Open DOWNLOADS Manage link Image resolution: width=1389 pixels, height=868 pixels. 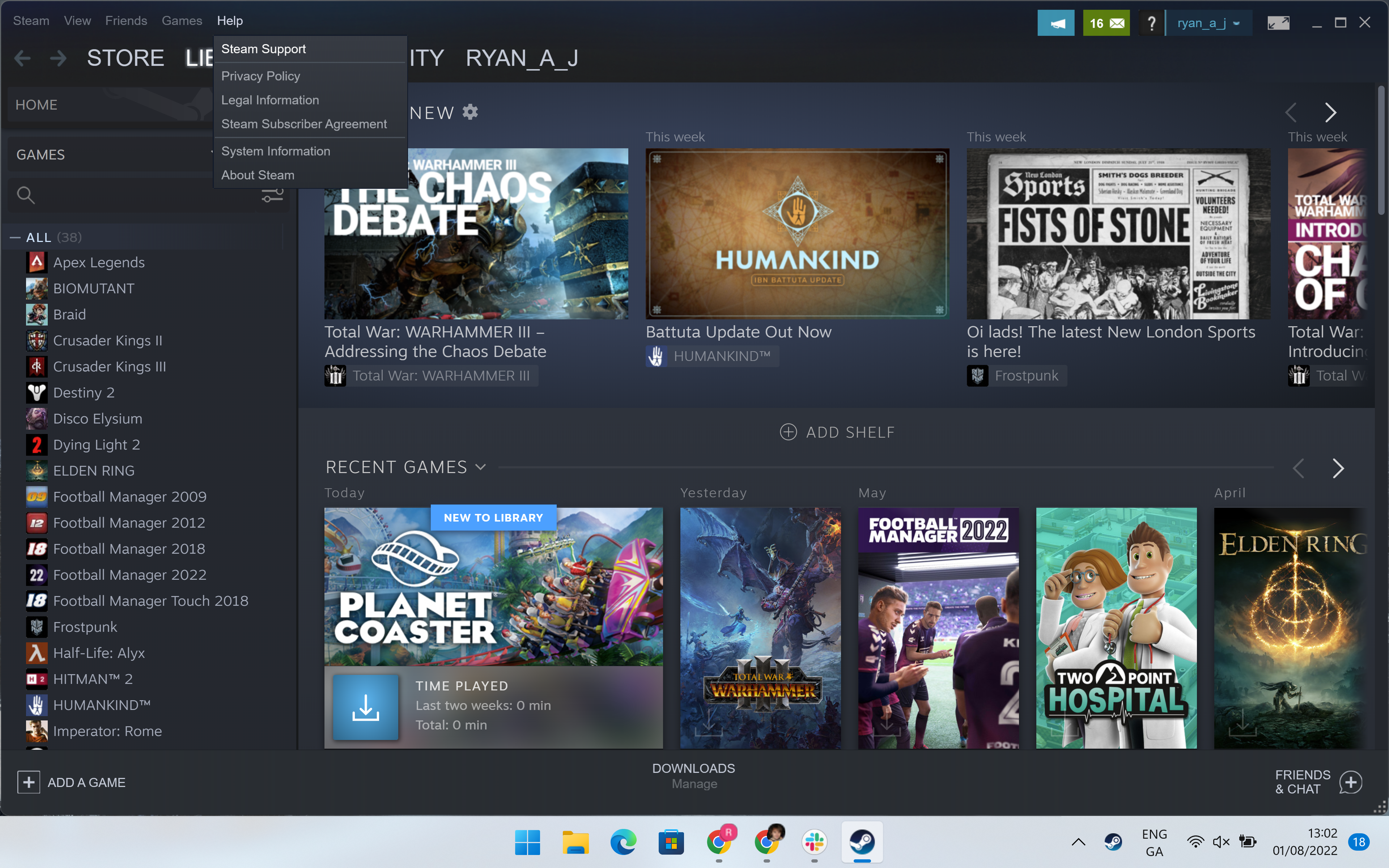[x=694, y=776]
